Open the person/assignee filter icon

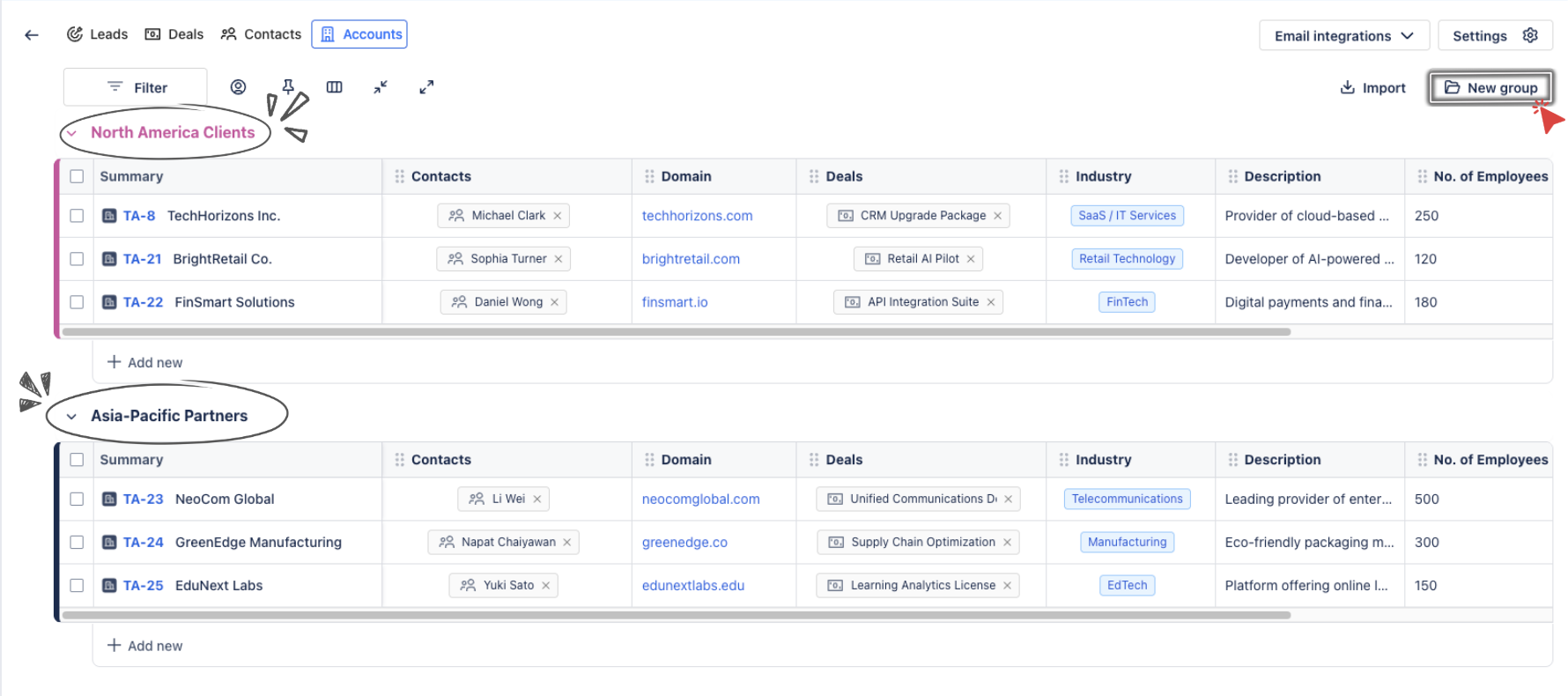click(x=238, y=87)
